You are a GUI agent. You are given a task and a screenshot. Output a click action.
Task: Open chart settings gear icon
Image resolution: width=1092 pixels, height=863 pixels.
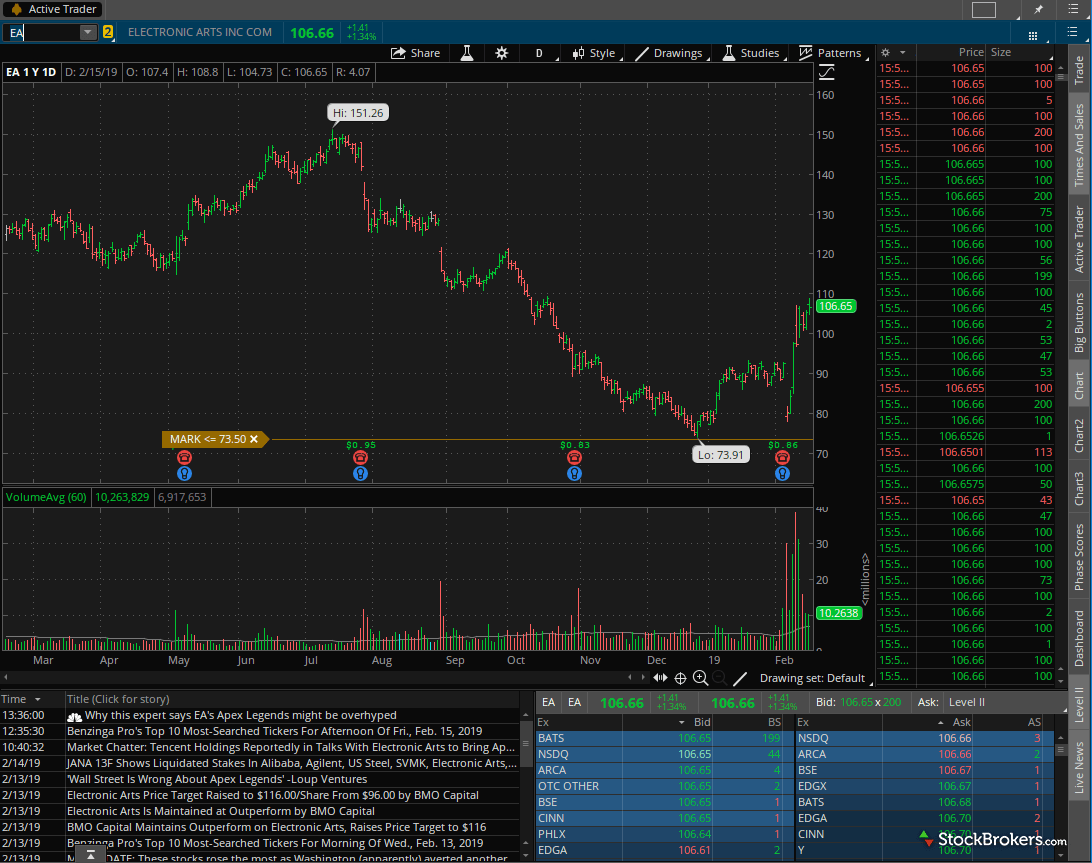[x=501, y=53]
